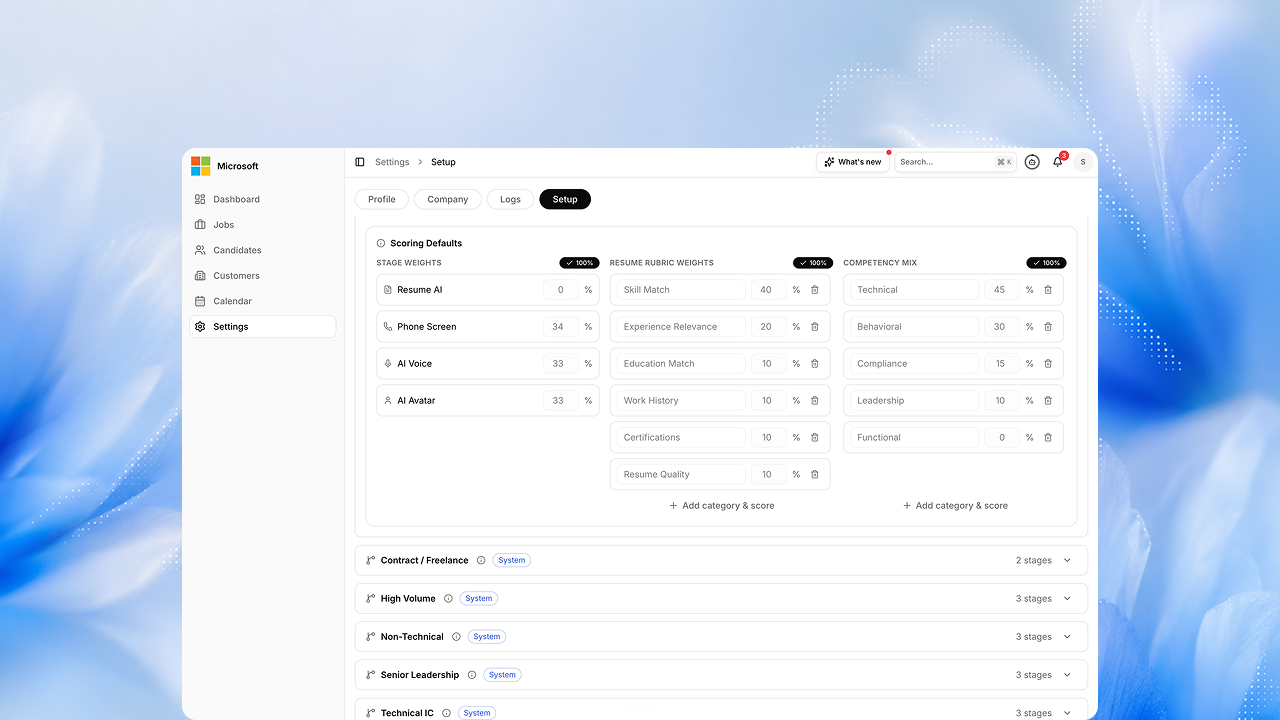Viewport: 1280px width, 720px height.
Task: Edit the Skill Match name field
Action: pos(680,290)
